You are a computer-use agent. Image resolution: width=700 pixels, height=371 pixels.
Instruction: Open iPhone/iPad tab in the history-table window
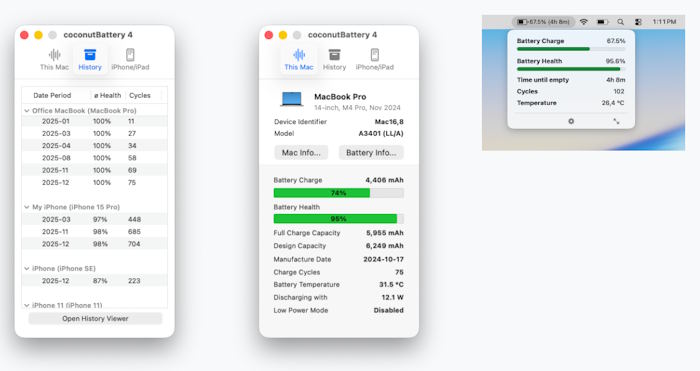pyautogui.click(x=130, y=59)
